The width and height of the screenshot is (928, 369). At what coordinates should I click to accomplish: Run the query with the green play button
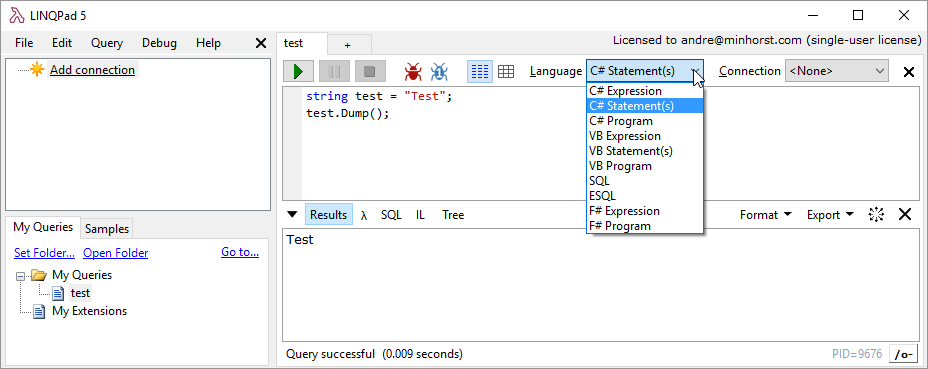coord(298,71)
